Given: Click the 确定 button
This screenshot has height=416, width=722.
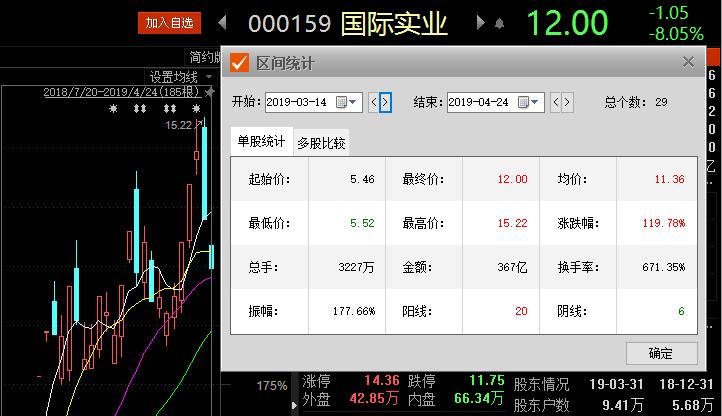Looking at the screenshot, I should pos(661,354).
